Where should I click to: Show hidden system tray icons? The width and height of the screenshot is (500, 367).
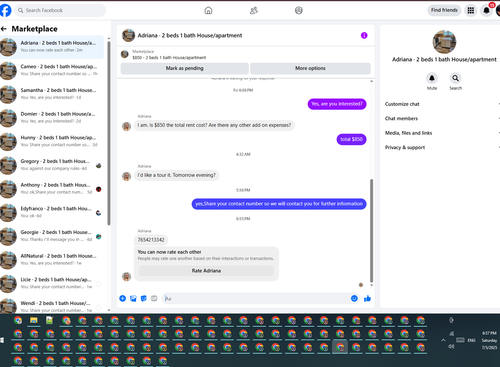[443, 340]
